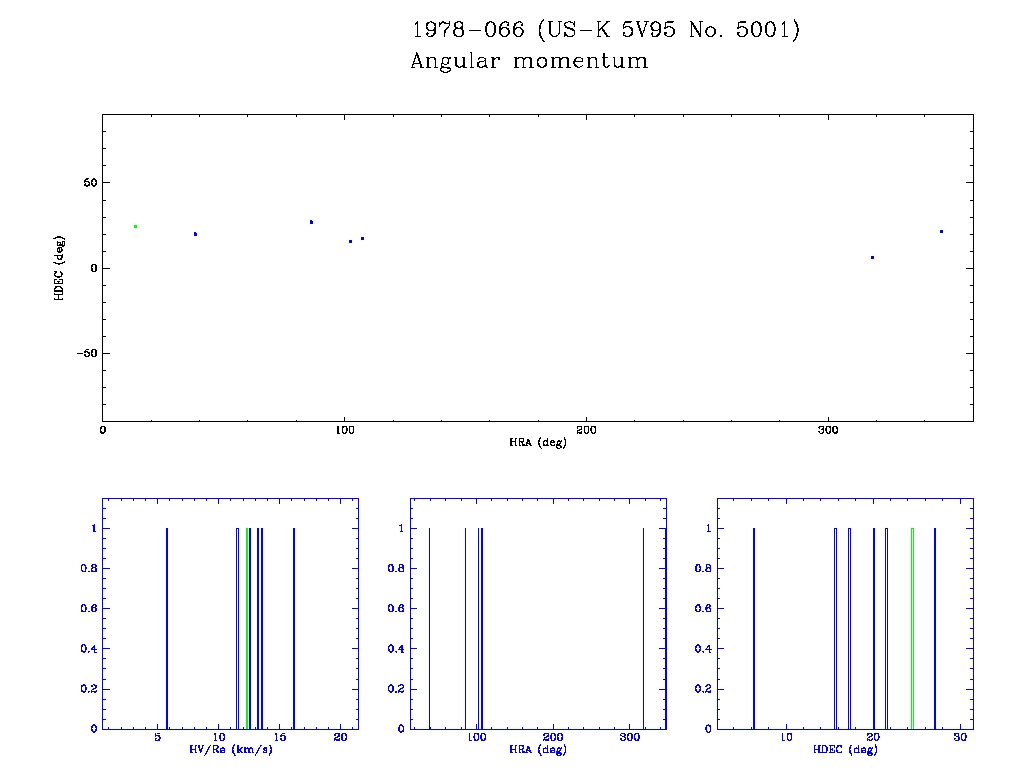Click the leftmost bar in HV/Re histogram

[166, 628]
